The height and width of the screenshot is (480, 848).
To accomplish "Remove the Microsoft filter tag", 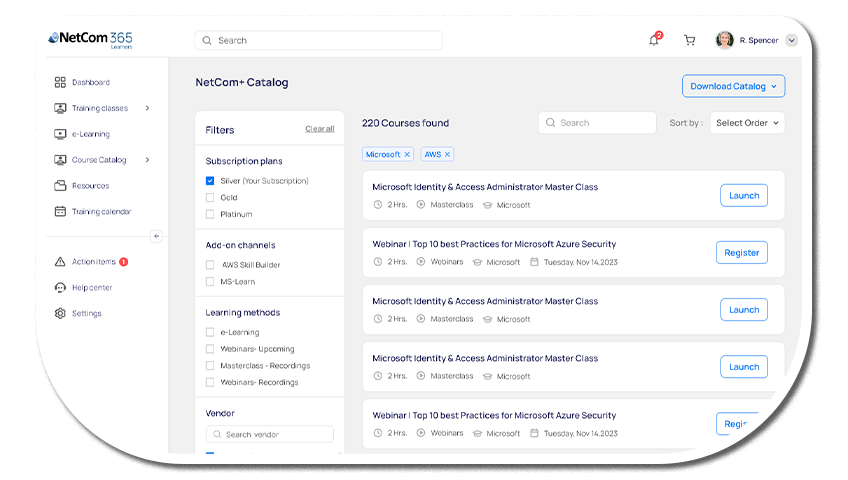I will click(407, 155).
